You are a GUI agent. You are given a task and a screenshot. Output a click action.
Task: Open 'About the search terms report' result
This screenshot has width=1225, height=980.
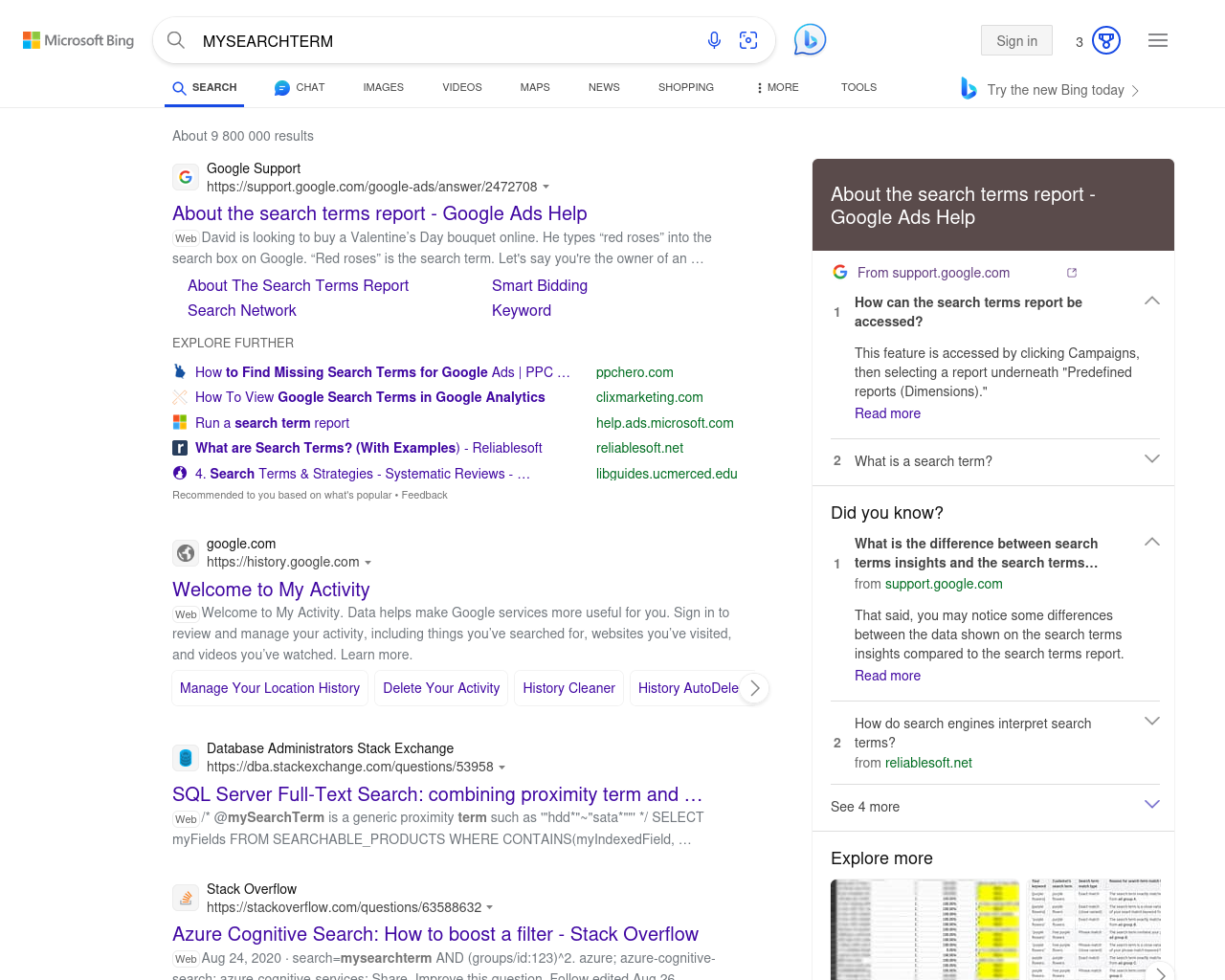(x=379, y=213)
